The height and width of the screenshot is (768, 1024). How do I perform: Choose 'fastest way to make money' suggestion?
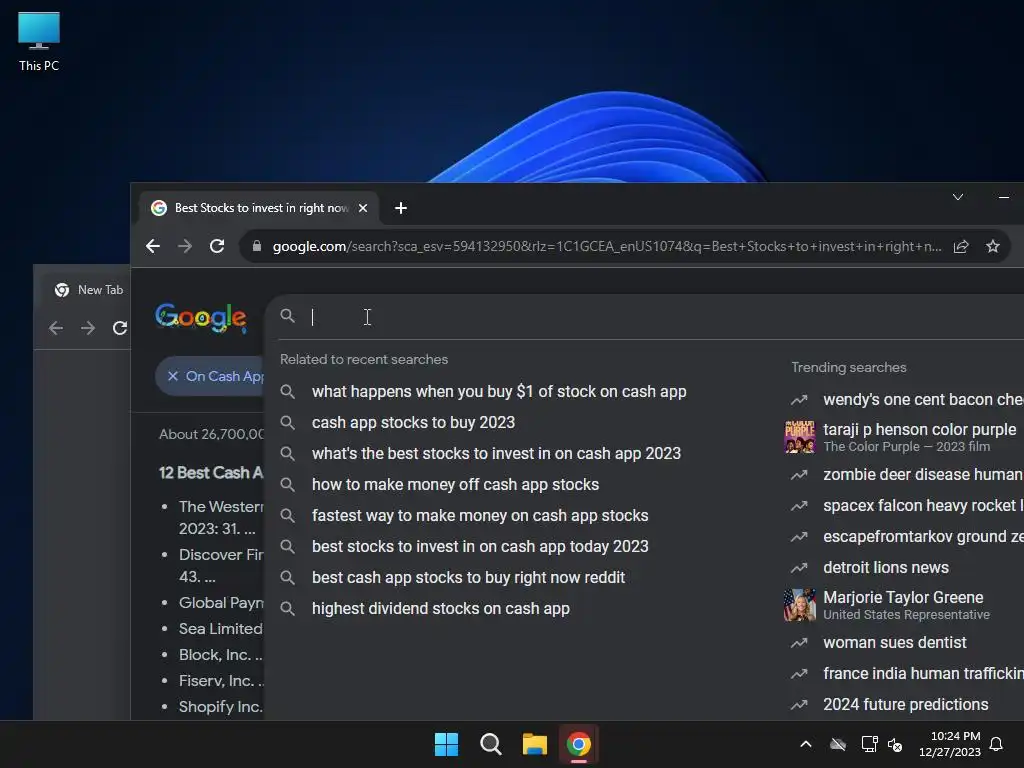(x=480, y=515)
